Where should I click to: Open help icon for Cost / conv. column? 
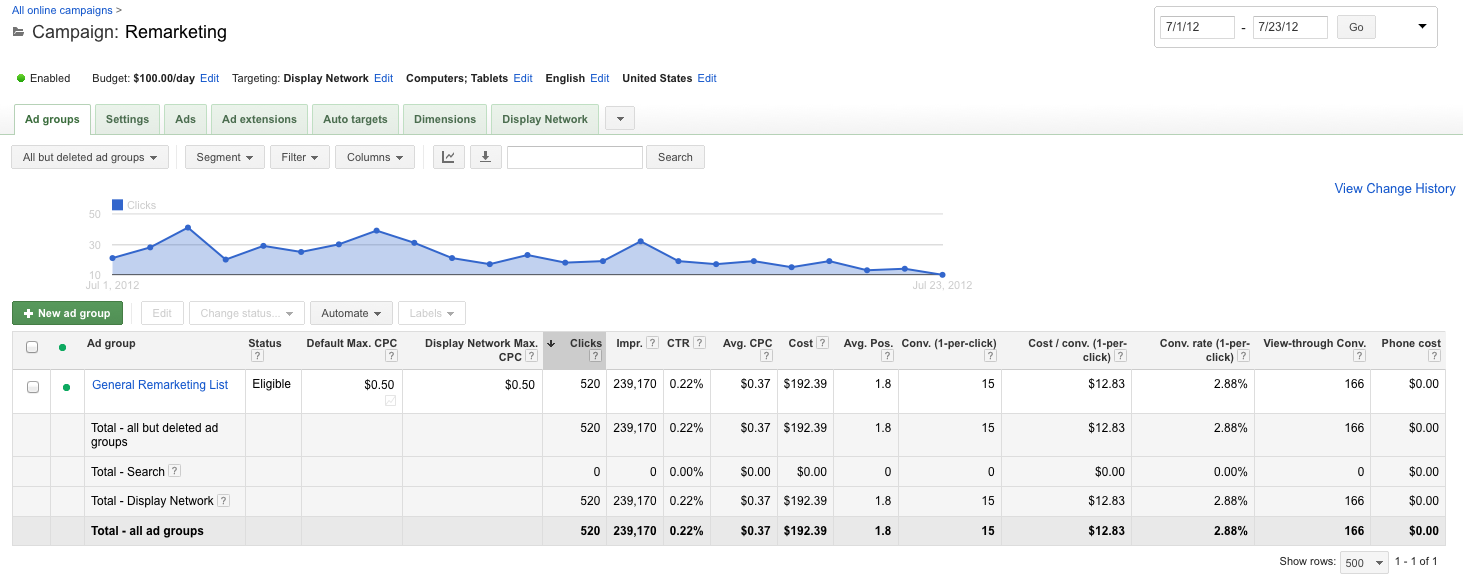[x=1122, y=356]
